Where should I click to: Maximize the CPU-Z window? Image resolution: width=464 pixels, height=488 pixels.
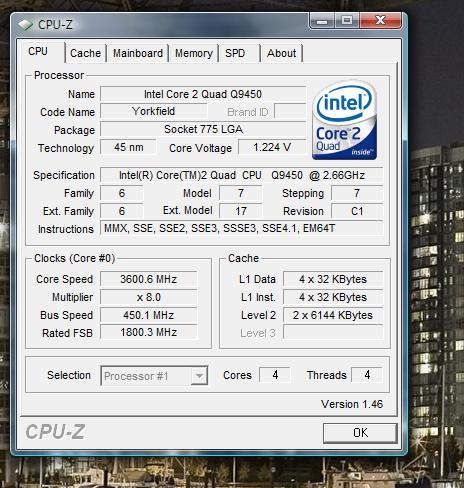[347, 21]
